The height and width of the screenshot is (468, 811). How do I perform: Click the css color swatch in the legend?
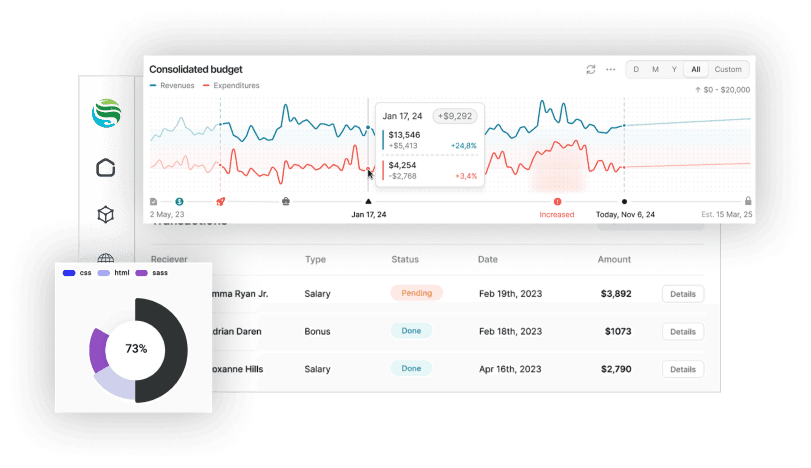point(68,273)
